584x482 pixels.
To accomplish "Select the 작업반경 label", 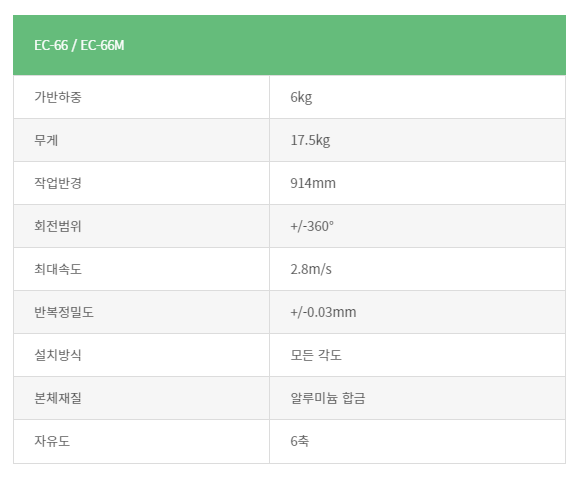I will tap(58, 183).
